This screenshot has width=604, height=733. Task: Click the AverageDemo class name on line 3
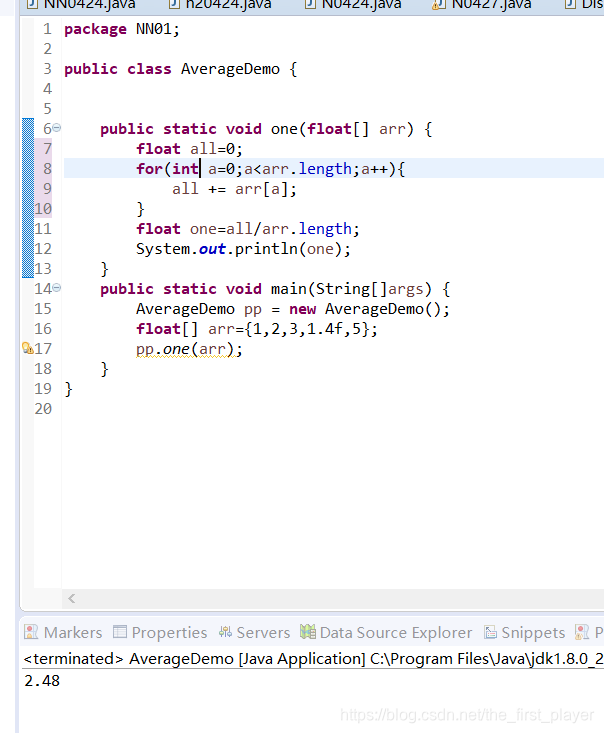tap(230, 69)
